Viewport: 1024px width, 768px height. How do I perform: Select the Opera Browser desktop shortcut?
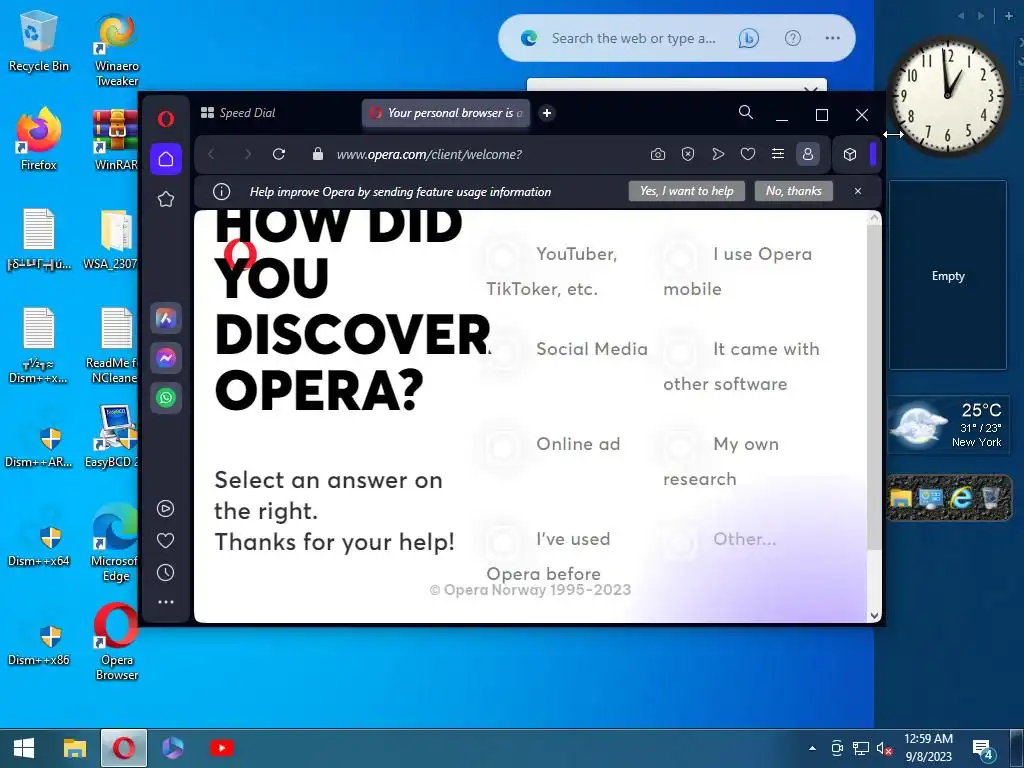point(116,643)
